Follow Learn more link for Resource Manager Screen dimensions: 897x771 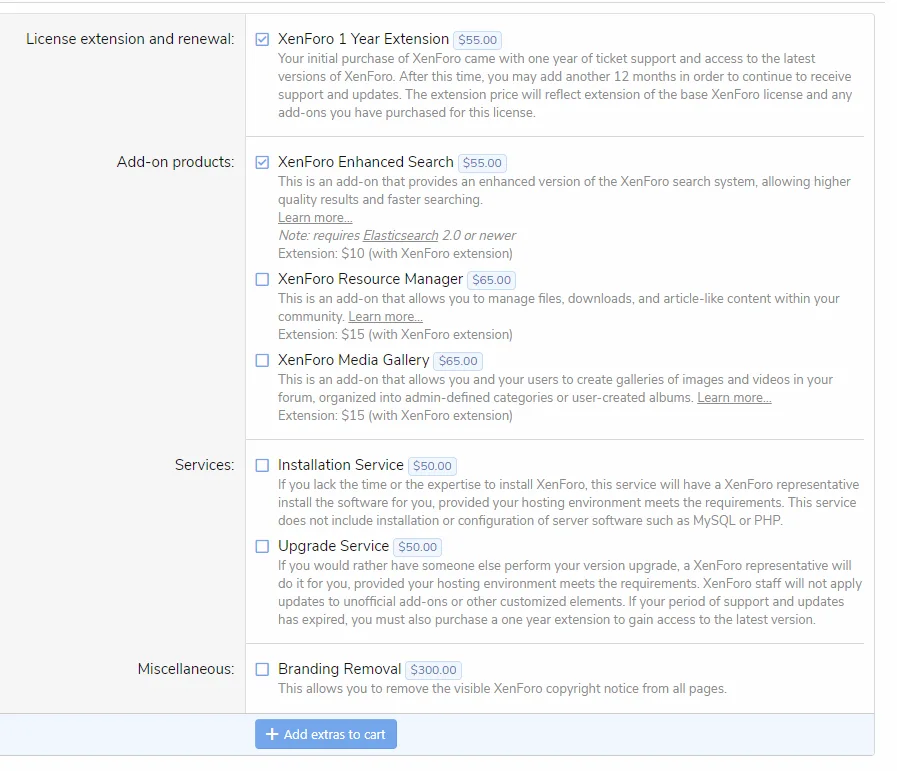[x=385, y=317]
